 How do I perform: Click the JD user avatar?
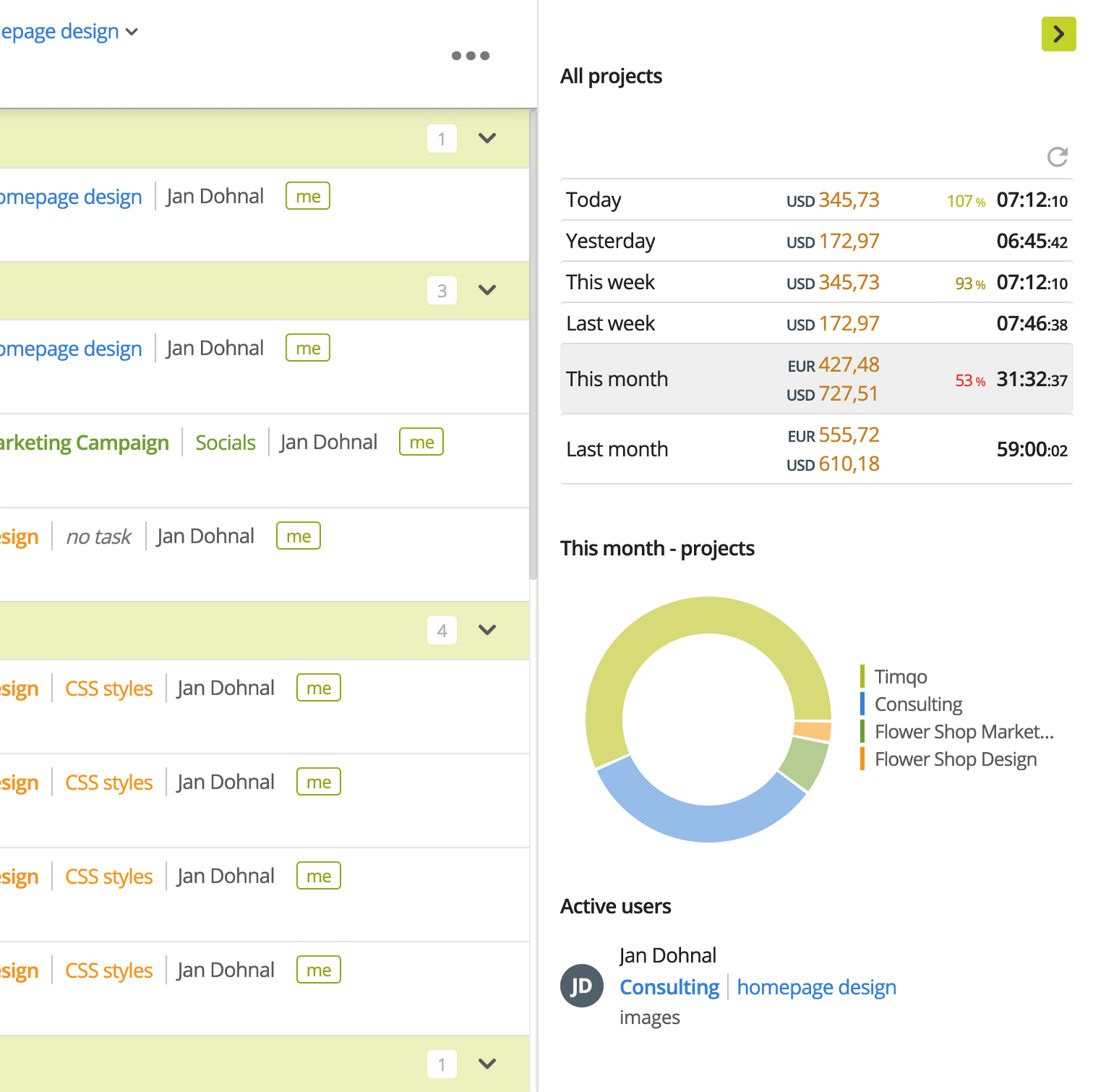tap(582, 986)
